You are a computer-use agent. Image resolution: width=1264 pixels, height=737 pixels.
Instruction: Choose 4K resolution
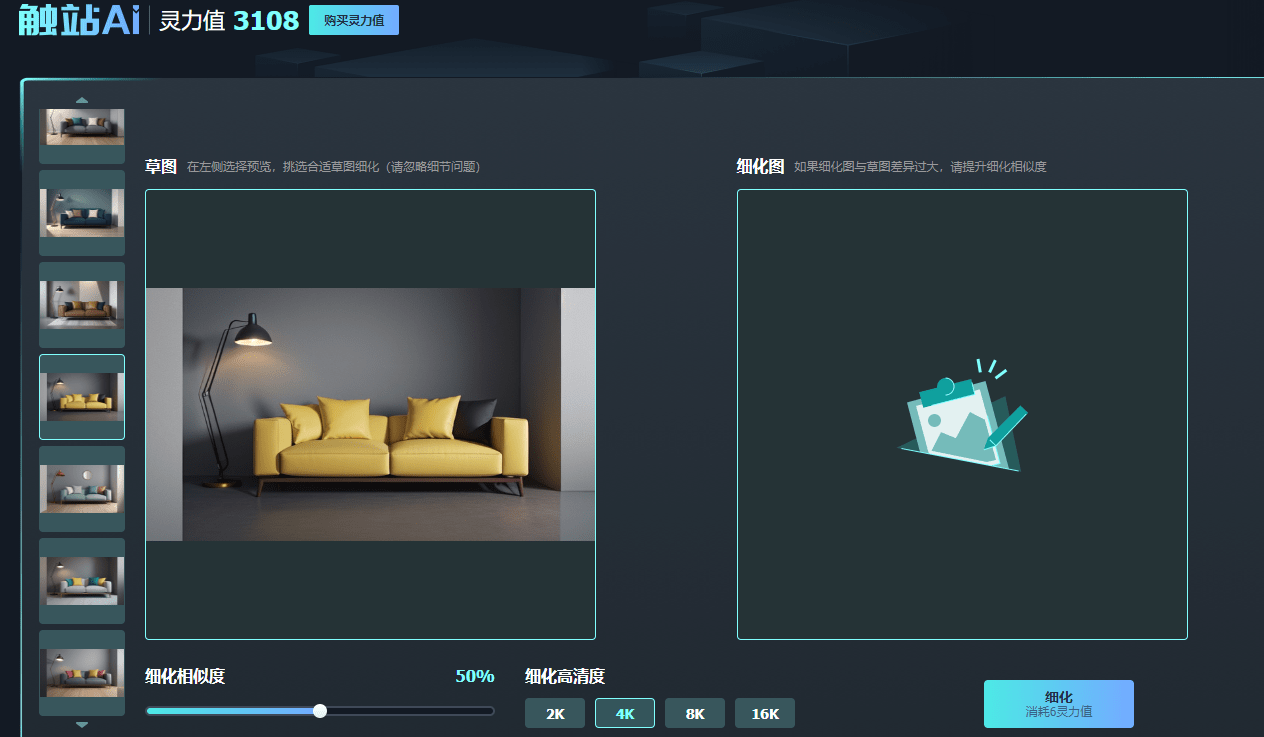(x=625, y=713)
